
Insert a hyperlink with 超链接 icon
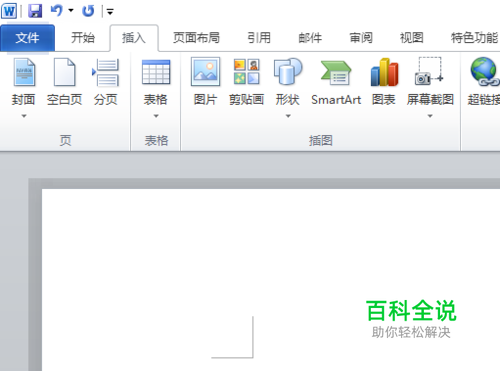(x=484, y=72)
